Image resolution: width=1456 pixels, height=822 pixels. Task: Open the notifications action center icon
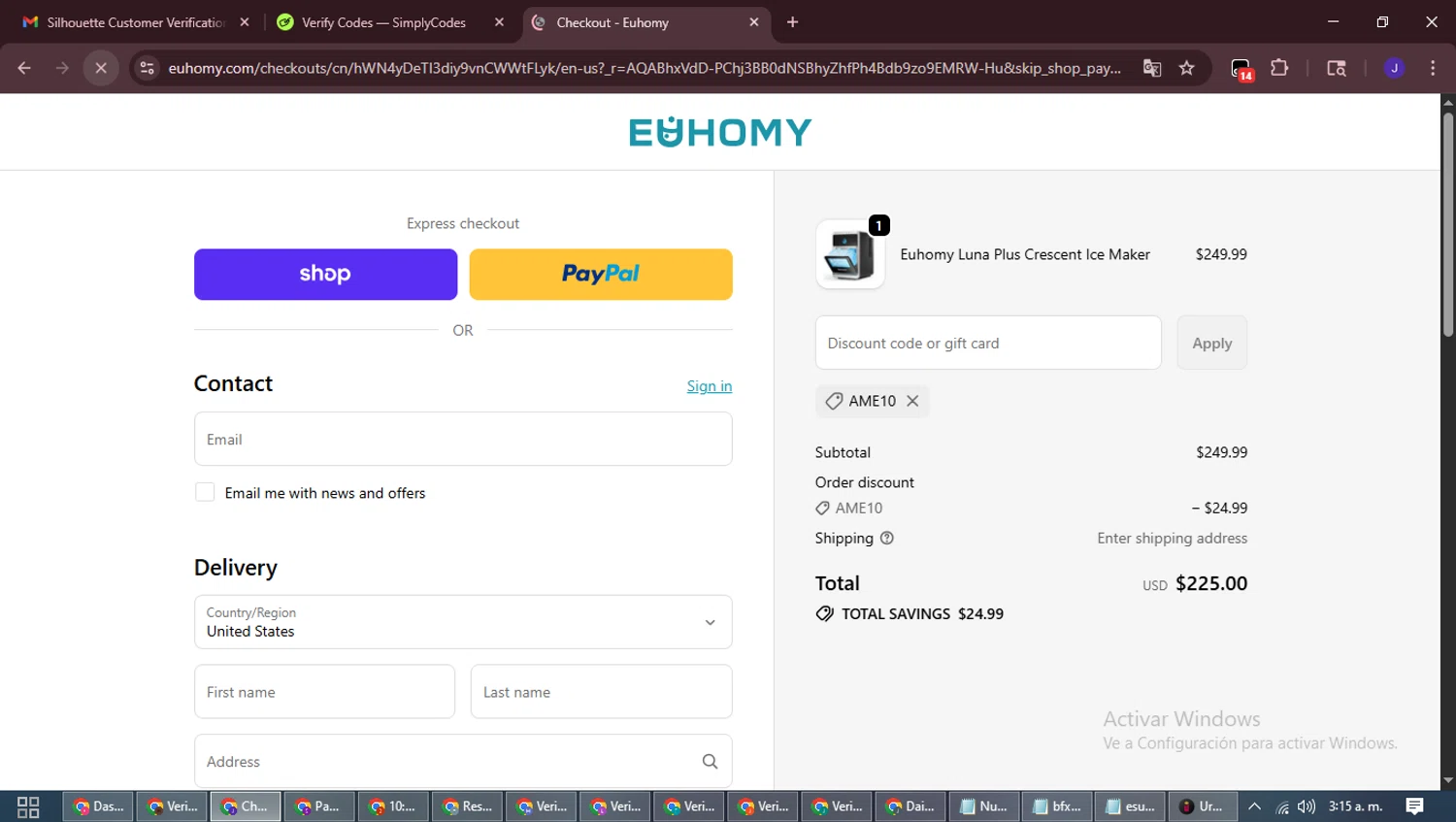click(1414, 806)
